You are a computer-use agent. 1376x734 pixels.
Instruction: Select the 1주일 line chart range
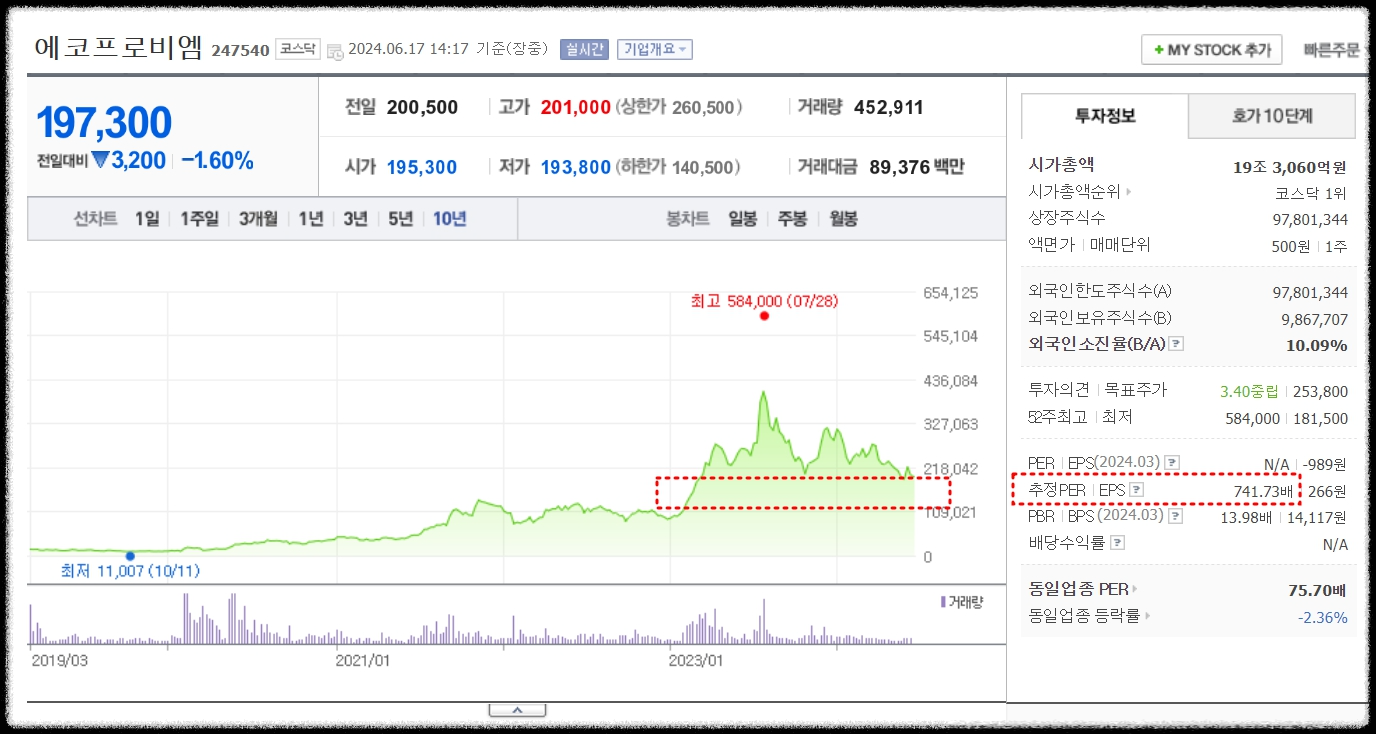(x=199, y=219)
